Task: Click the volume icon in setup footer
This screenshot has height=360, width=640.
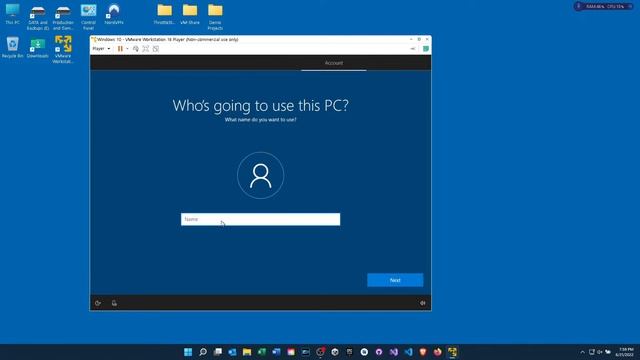Action: pos(422,303)
